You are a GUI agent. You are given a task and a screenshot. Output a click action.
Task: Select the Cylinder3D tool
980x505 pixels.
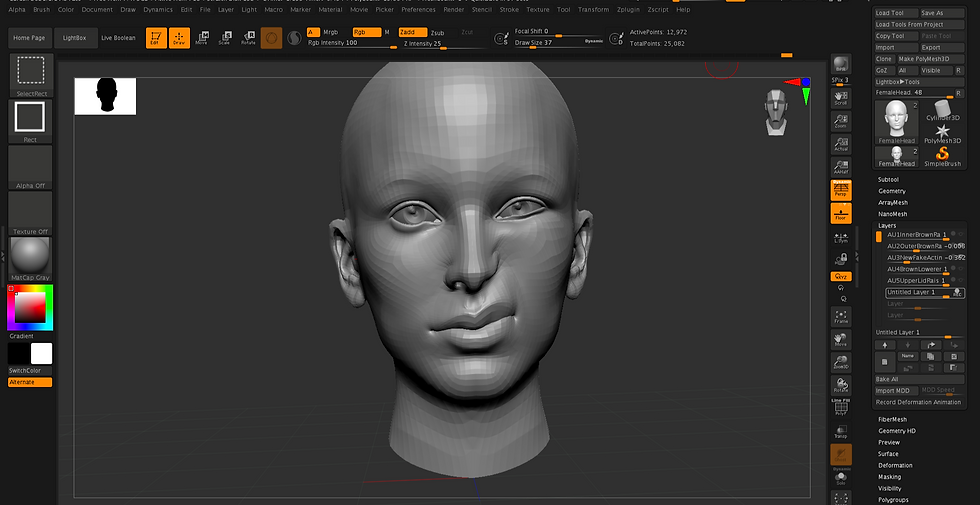[x=942, y=111]
